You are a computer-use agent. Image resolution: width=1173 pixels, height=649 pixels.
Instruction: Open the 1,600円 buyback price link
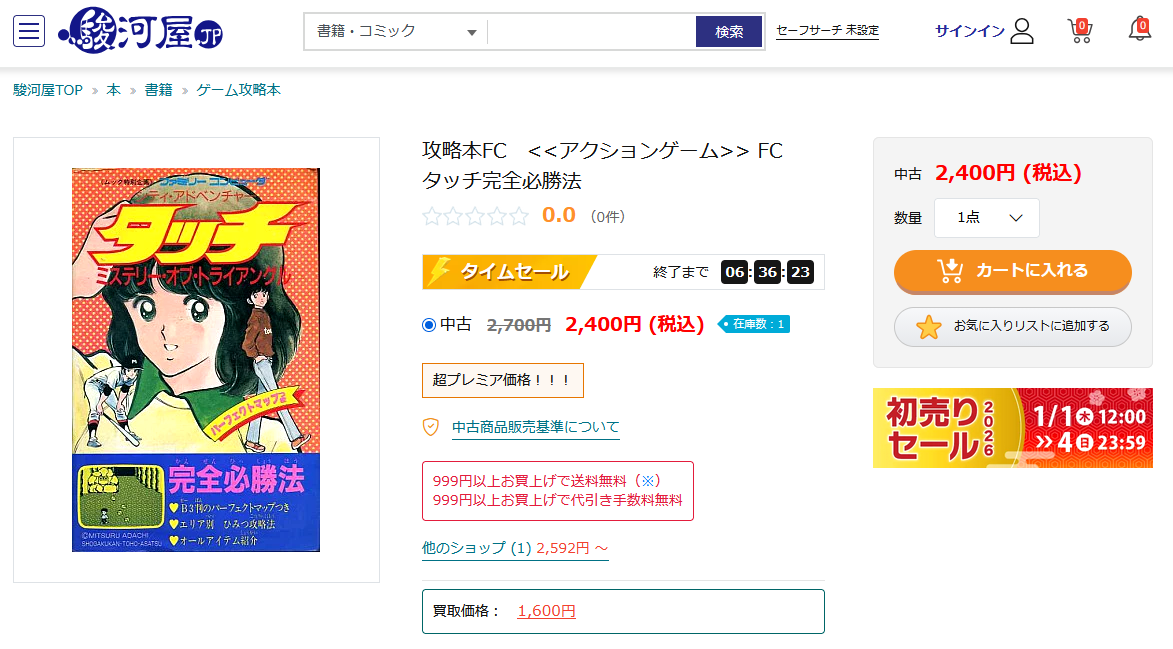pyautogui.click(x=546, y=611)
